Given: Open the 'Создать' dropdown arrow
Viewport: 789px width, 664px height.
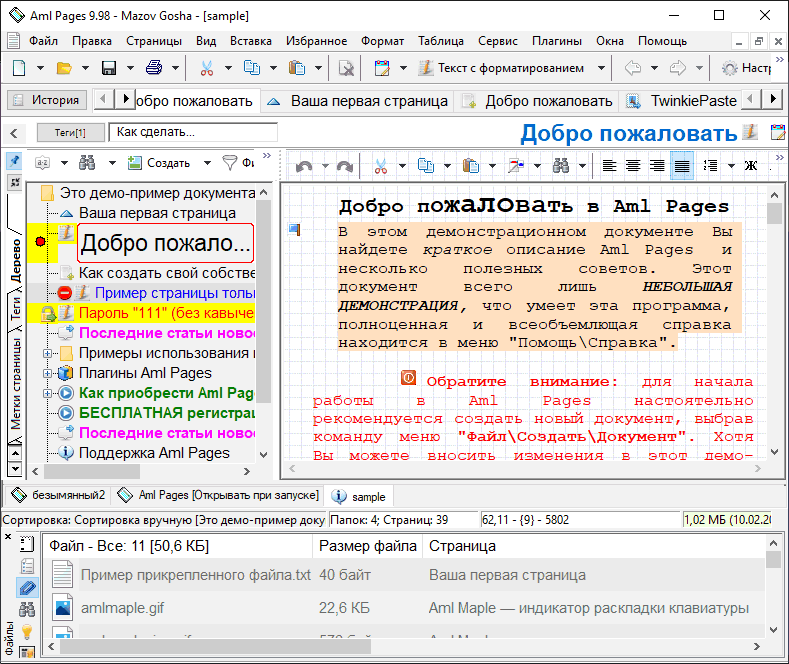Looking at the screenshot, I should pyautogui.click(x=207, y=162).
